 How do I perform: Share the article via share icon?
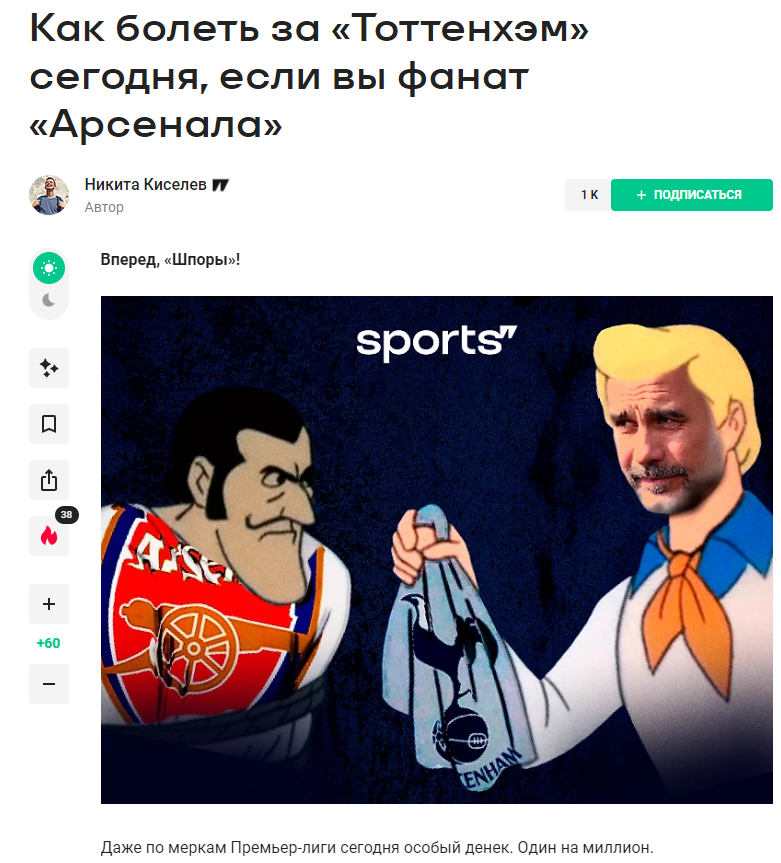(x=49, y=480)
